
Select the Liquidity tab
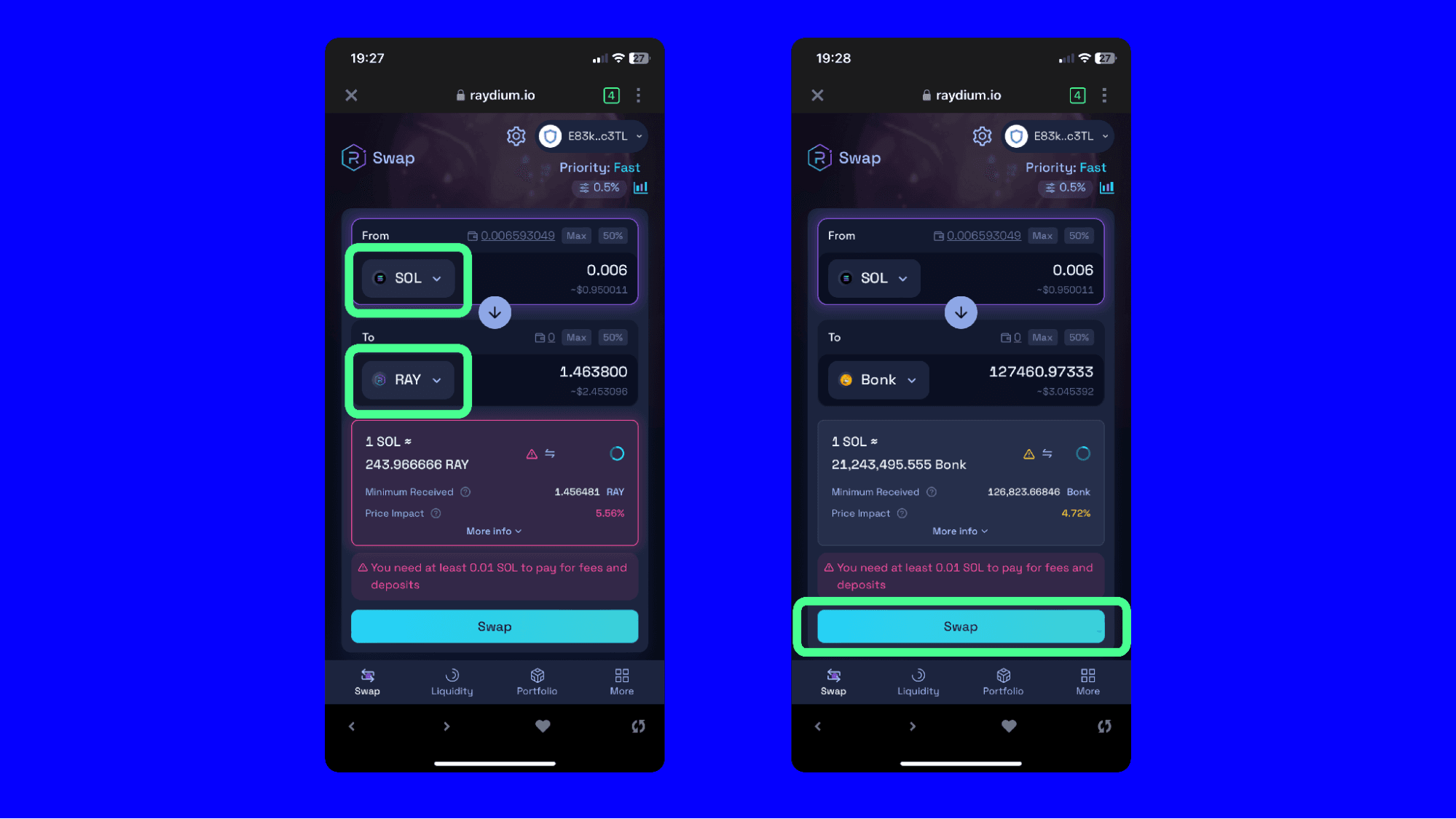(x=451, y=682)
